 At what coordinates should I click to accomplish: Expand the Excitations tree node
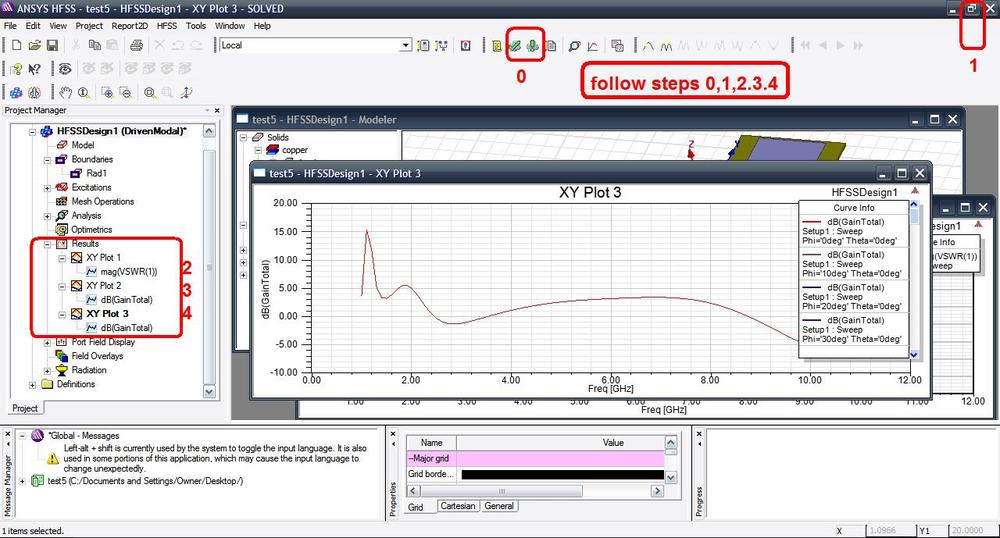point(47,187)
